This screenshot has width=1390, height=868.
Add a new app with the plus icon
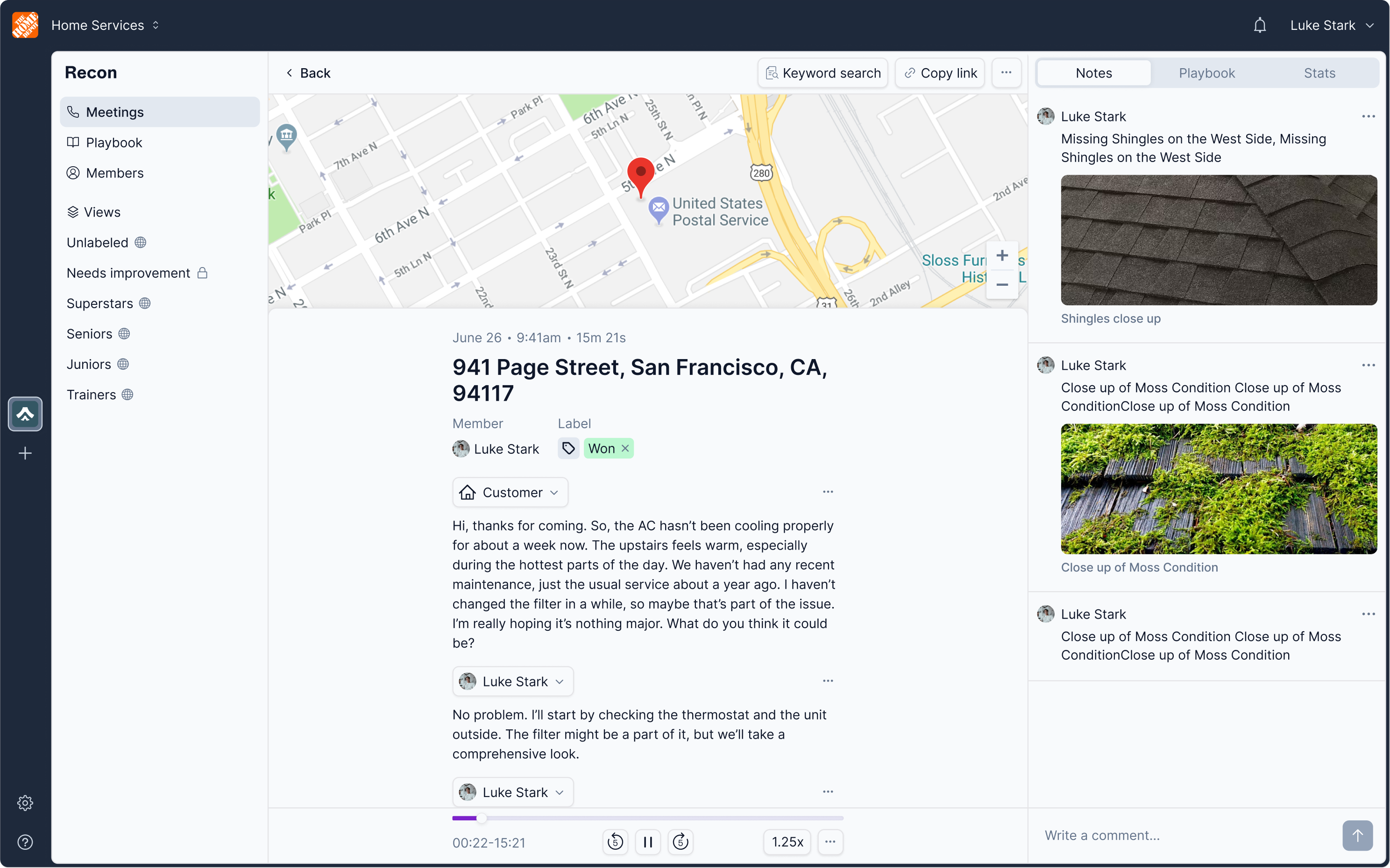[25, 453]
